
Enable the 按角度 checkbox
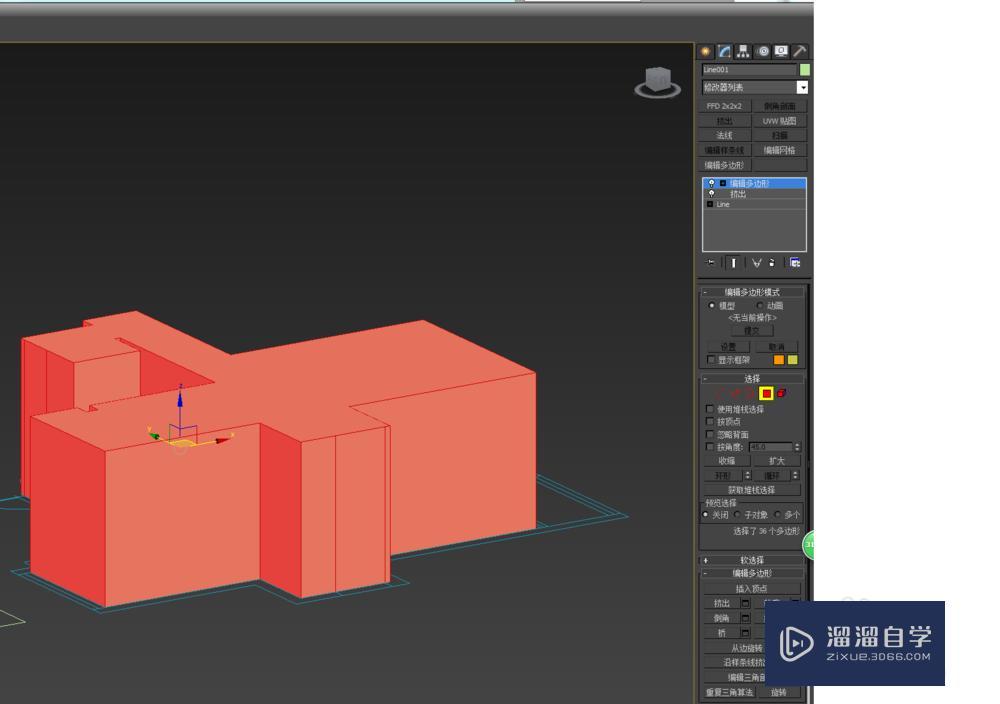[x=710, y=447]
